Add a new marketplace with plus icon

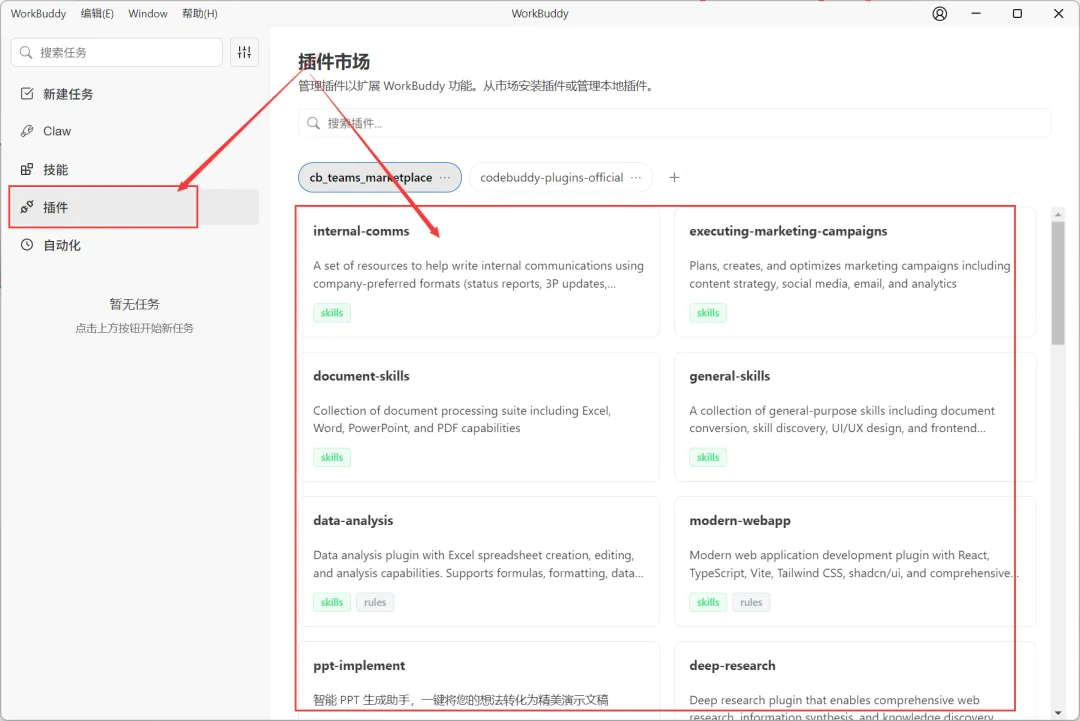(x=674, y=178)
